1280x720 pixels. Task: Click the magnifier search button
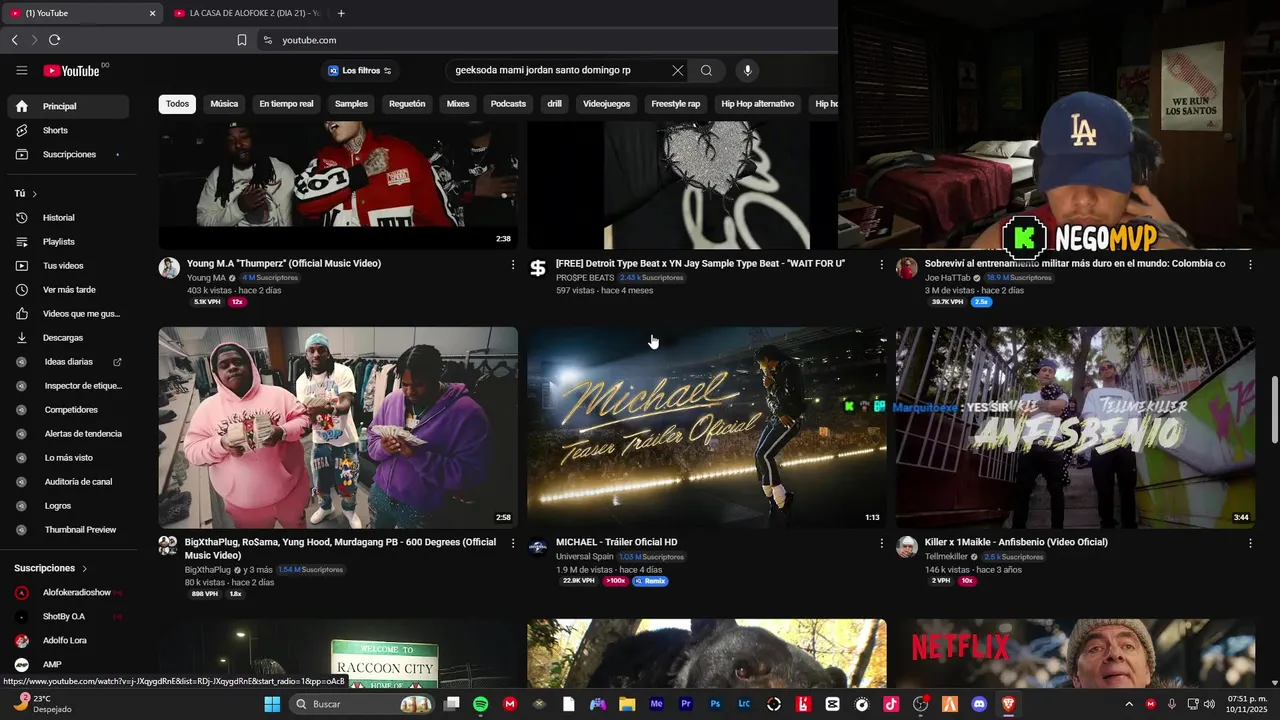pyautogui.click(x=706, y=70)
